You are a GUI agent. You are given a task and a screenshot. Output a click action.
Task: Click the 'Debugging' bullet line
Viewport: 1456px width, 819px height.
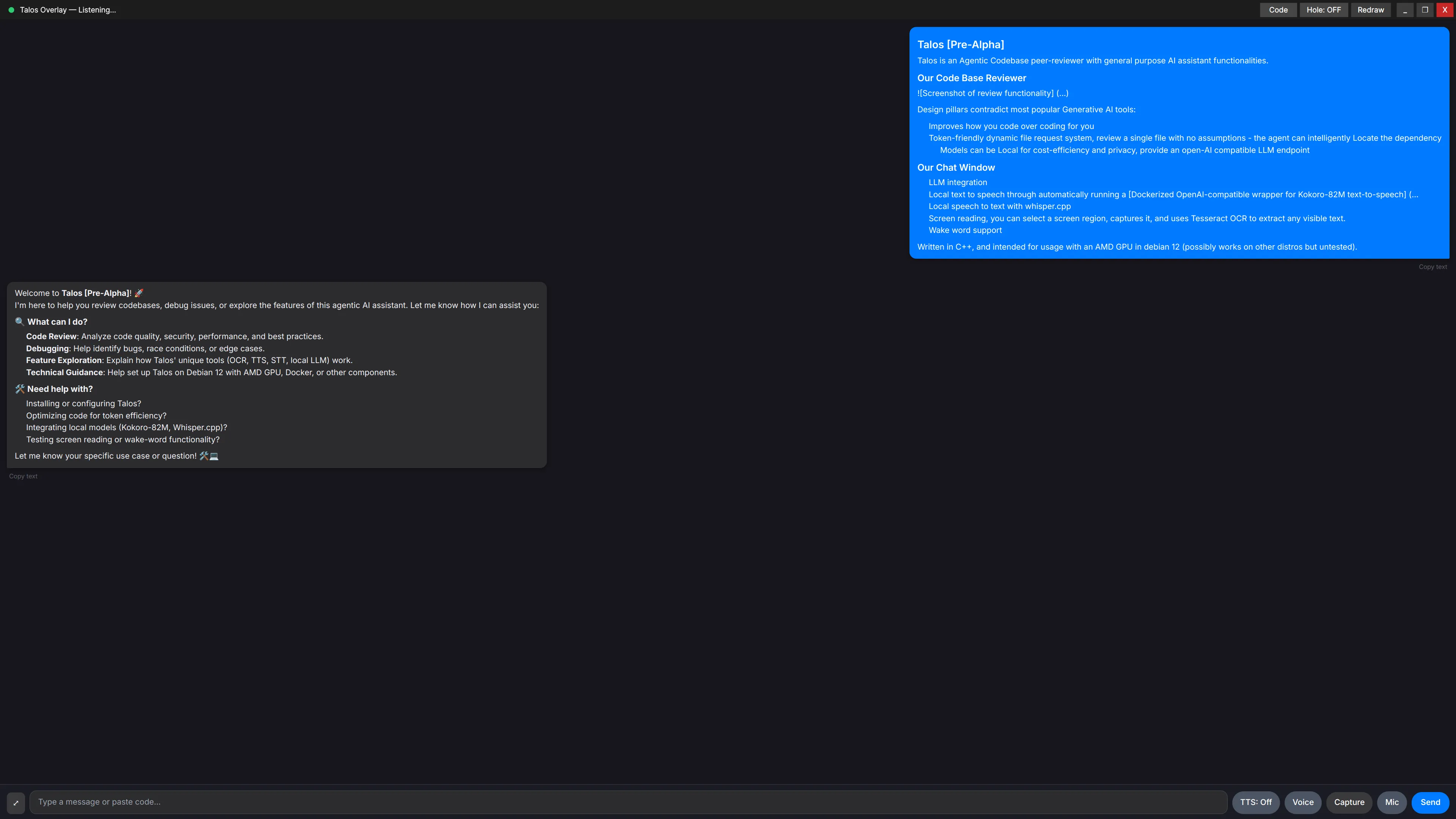coord(145,349)
